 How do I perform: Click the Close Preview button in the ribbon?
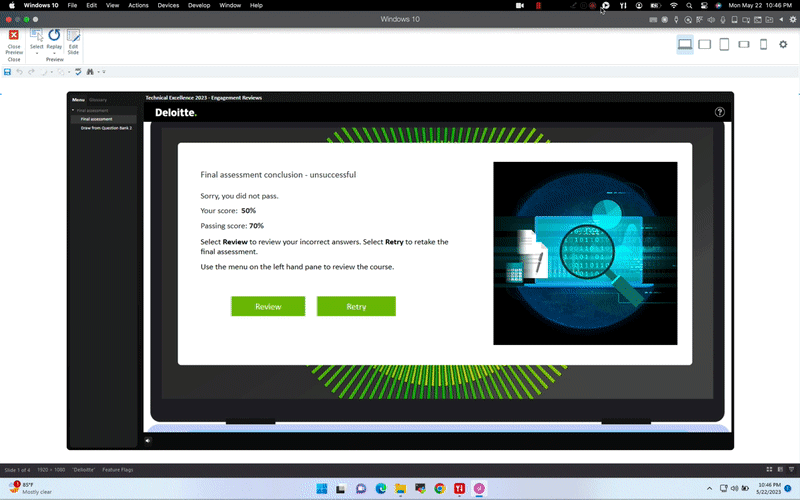(x=14, y=42)
